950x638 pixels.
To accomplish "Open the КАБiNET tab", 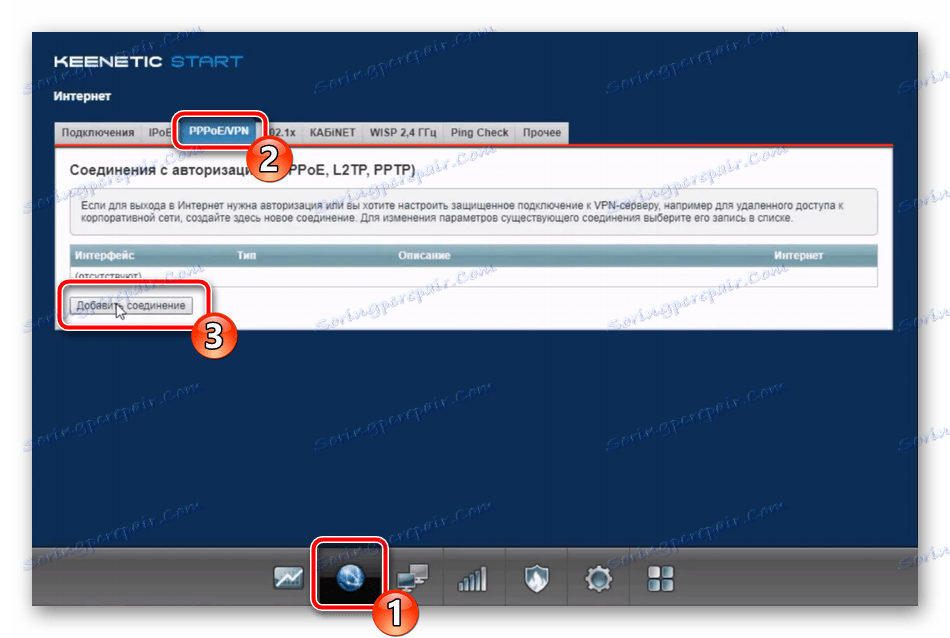I will coord(332,133).
